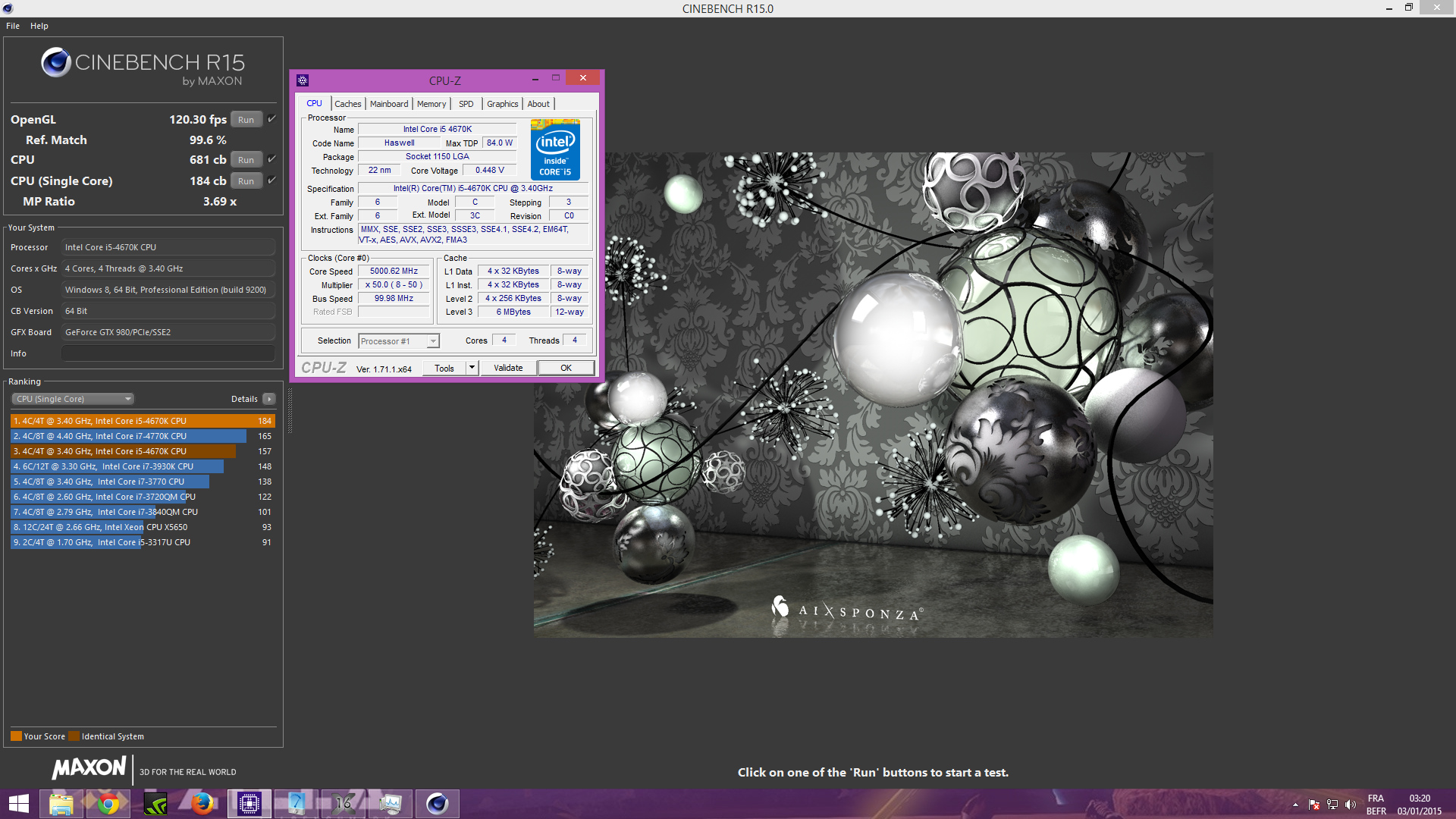Open the network tray icon
1456x819 pixels.
(1332, 805)
